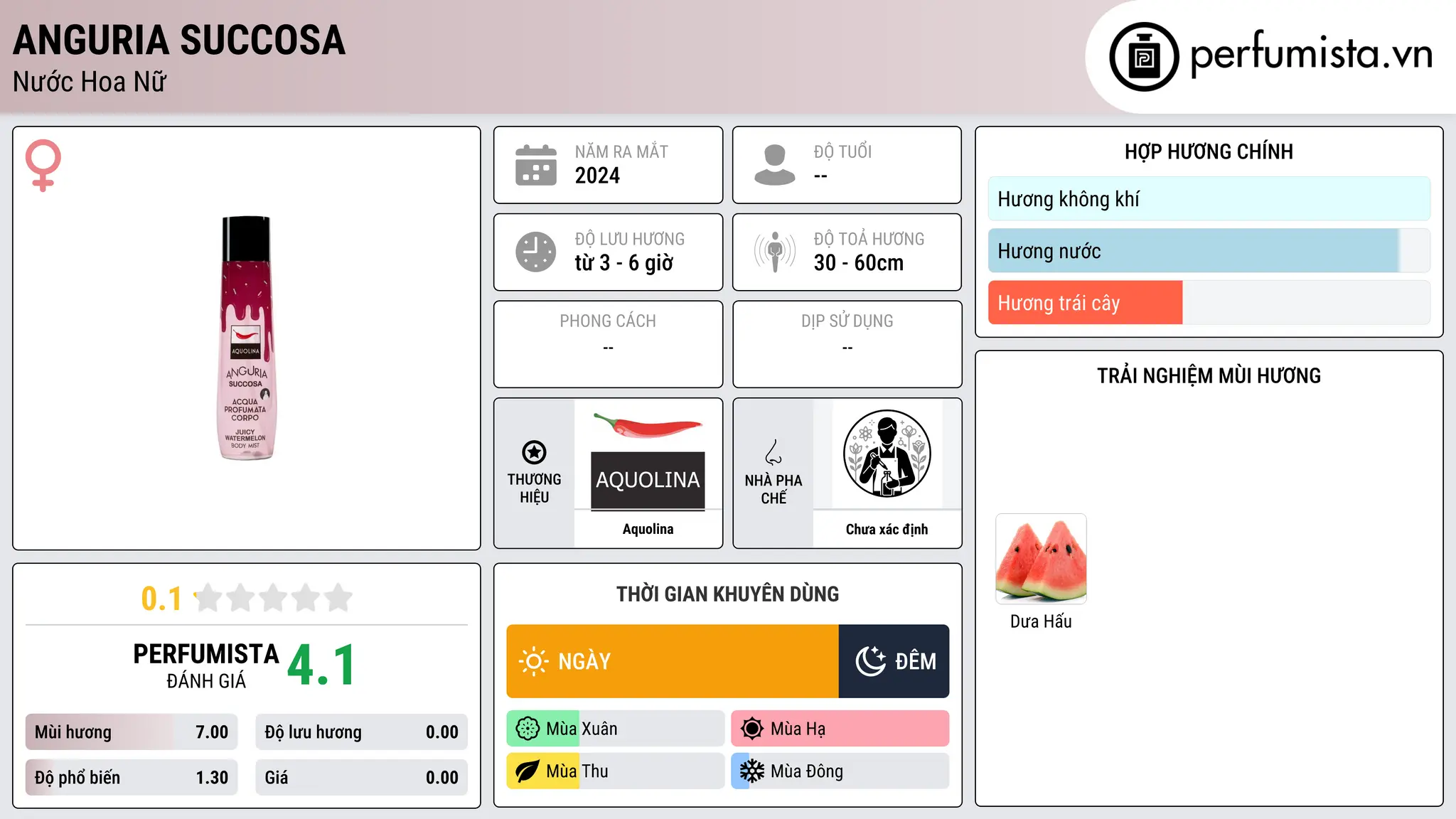This screenshot has width=1456, height=819.
Task: Open the Anguria Succosa bottle image
Action: [x=246, y=338]
